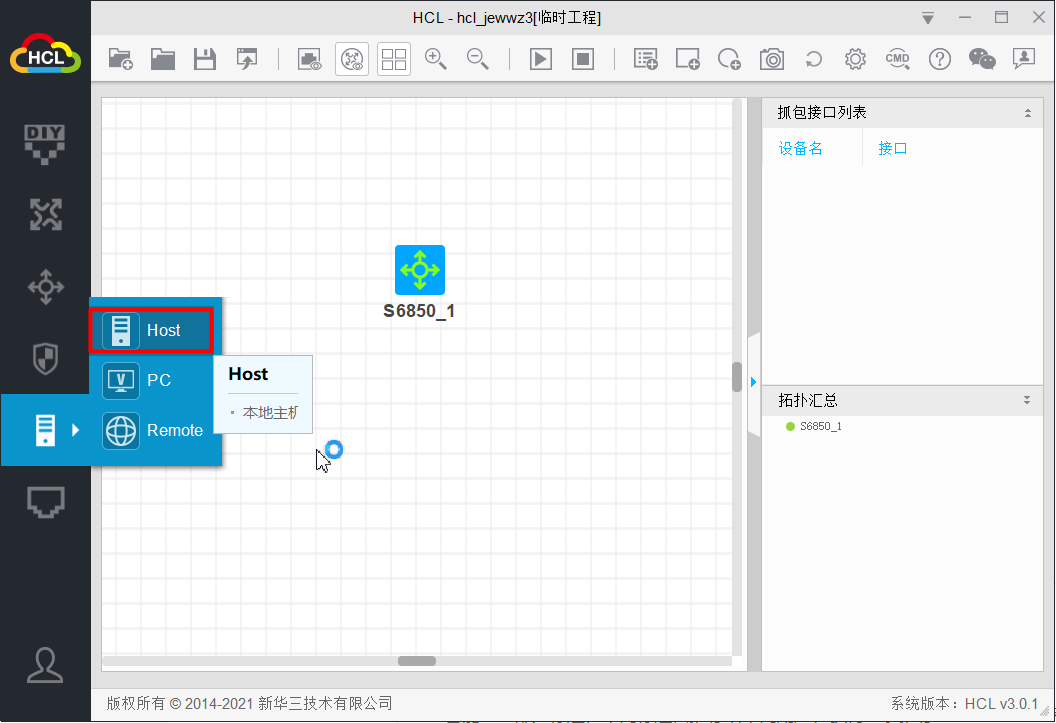The width and height of the screenshot is (1056, 723).
Task: Open the firewall shield sidebar category
Action: 45,358
